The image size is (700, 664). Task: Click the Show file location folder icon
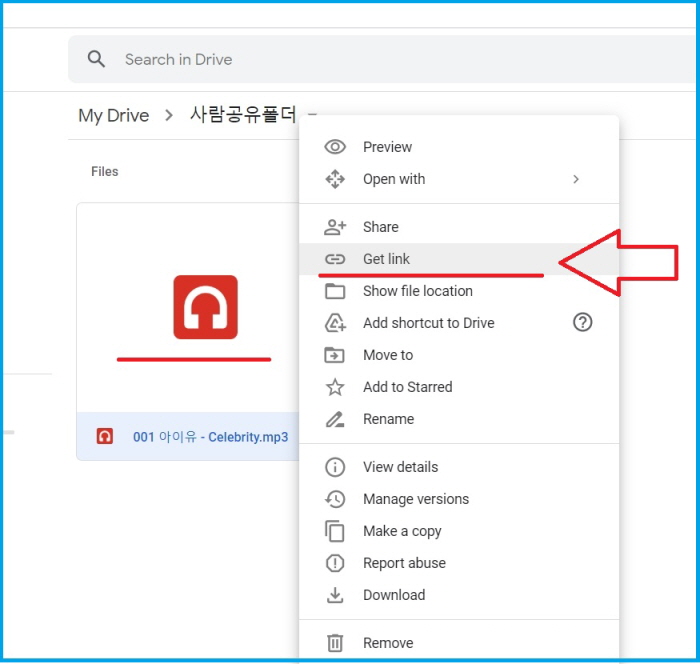[x=335, y=291]
